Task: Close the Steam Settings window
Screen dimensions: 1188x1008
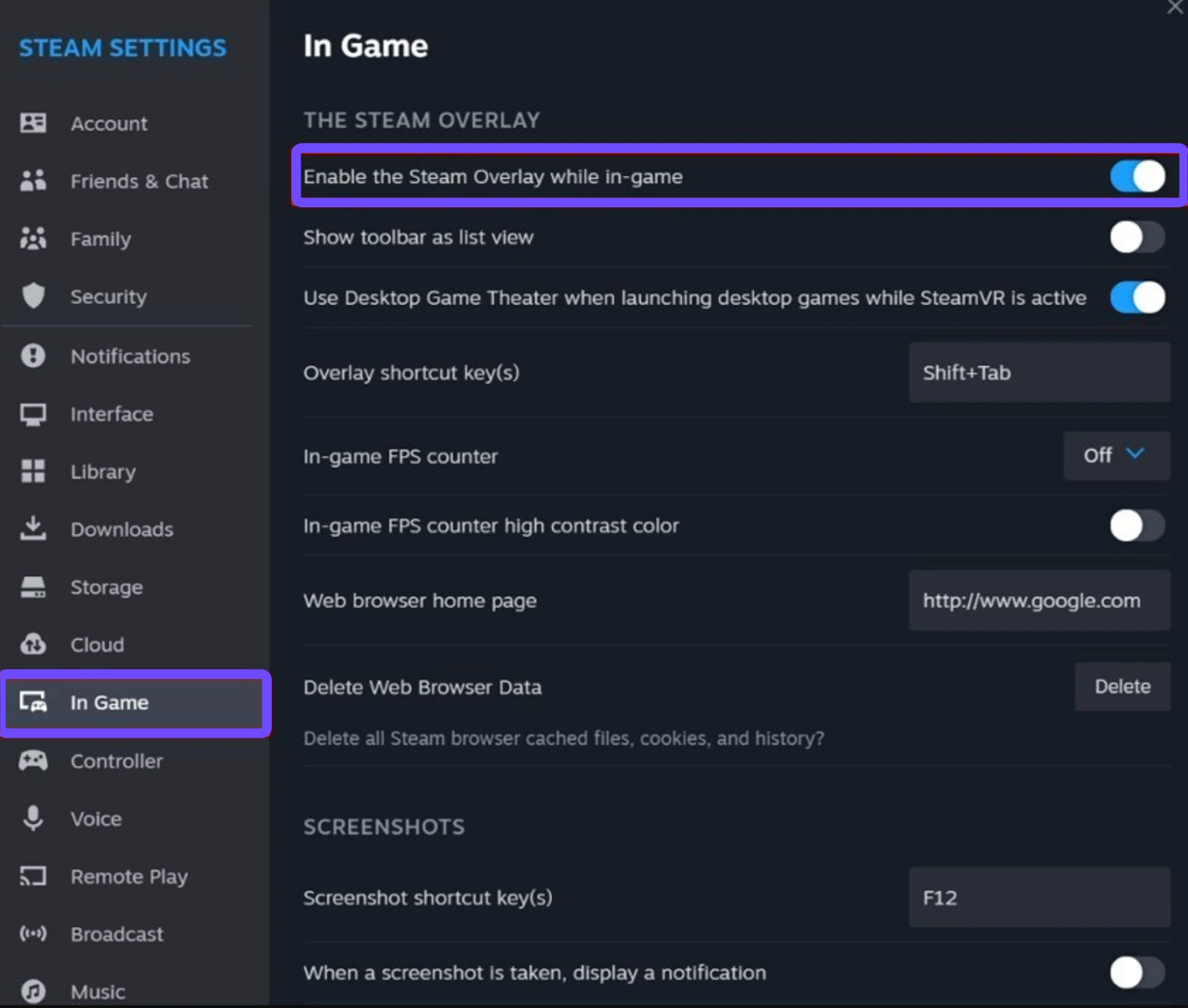Action: pos(1175,7)
